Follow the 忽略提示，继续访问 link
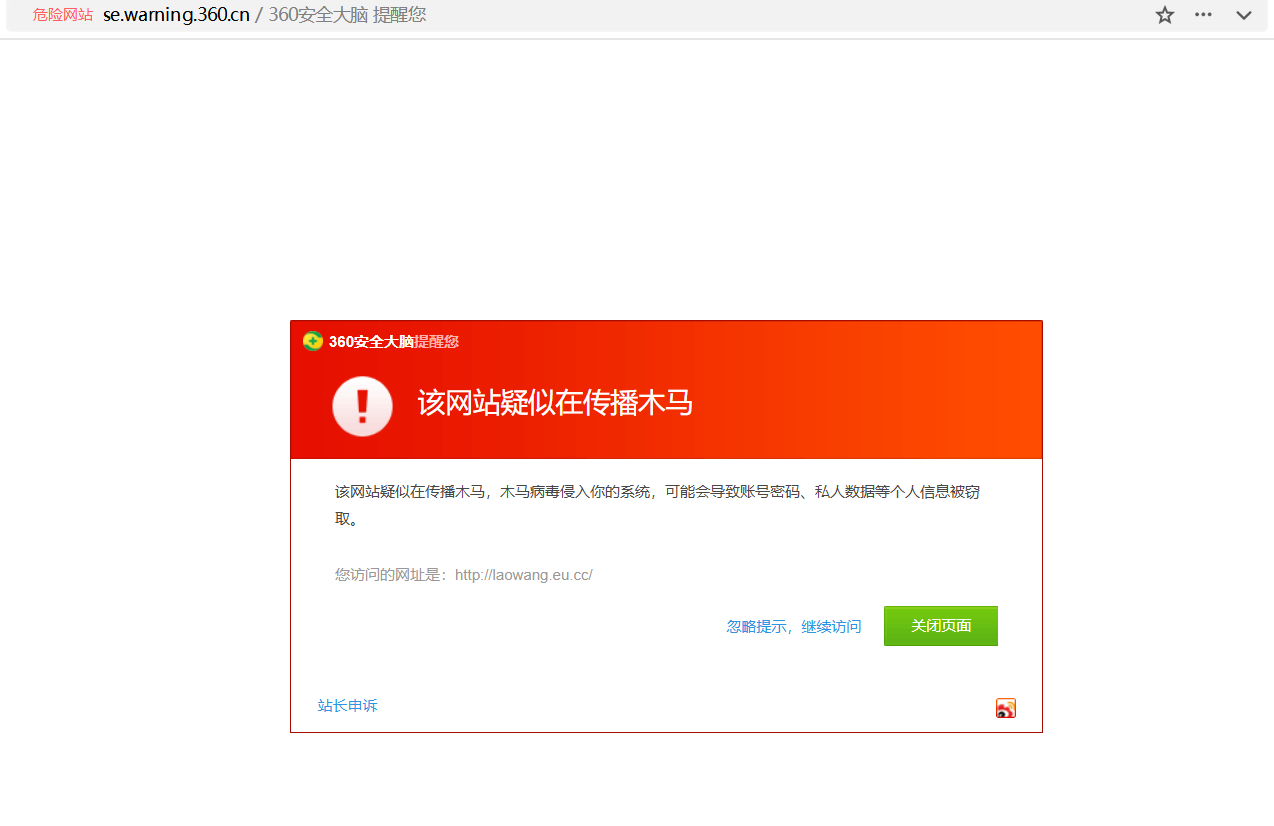Screen dimensions: 1274x826 point(793,626)
